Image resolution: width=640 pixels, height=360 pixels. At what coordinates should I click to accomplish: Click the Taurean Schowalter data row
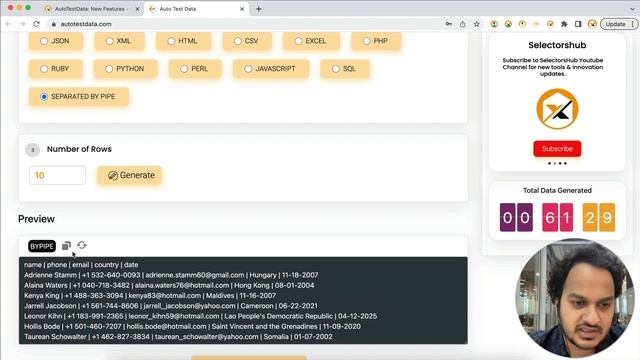pyautogui.click(x=178, y=337)
